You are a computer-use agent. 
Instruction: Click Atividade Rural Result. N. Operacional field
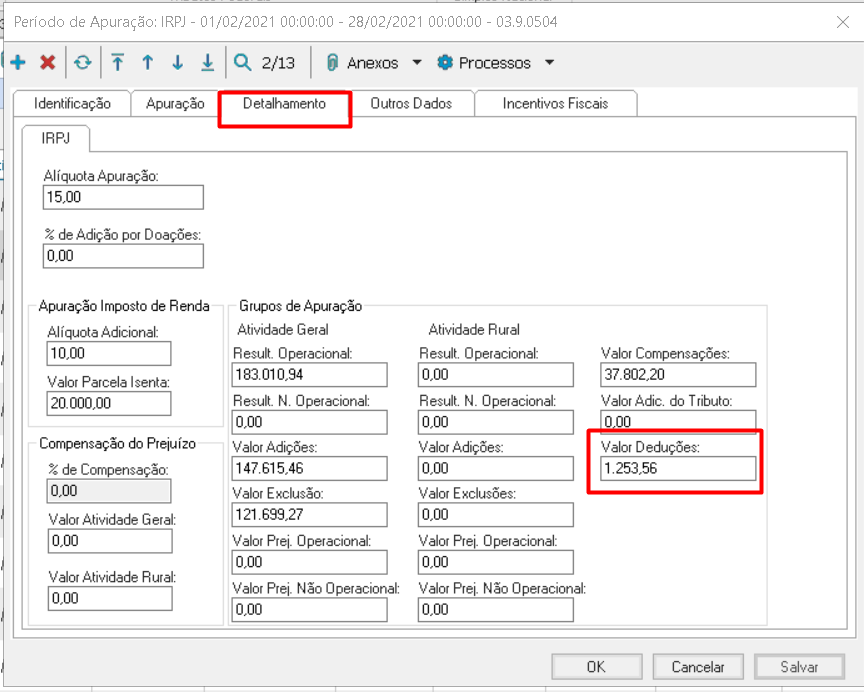[x=496, y=422]
